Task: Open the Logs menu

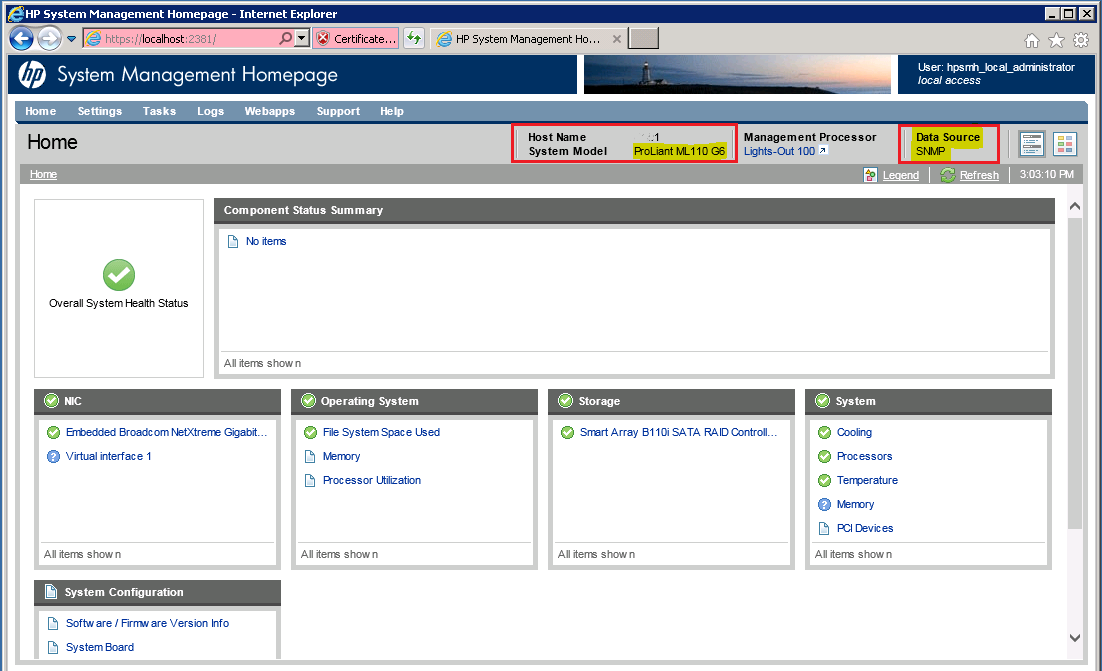Action: tap(211, 111)
